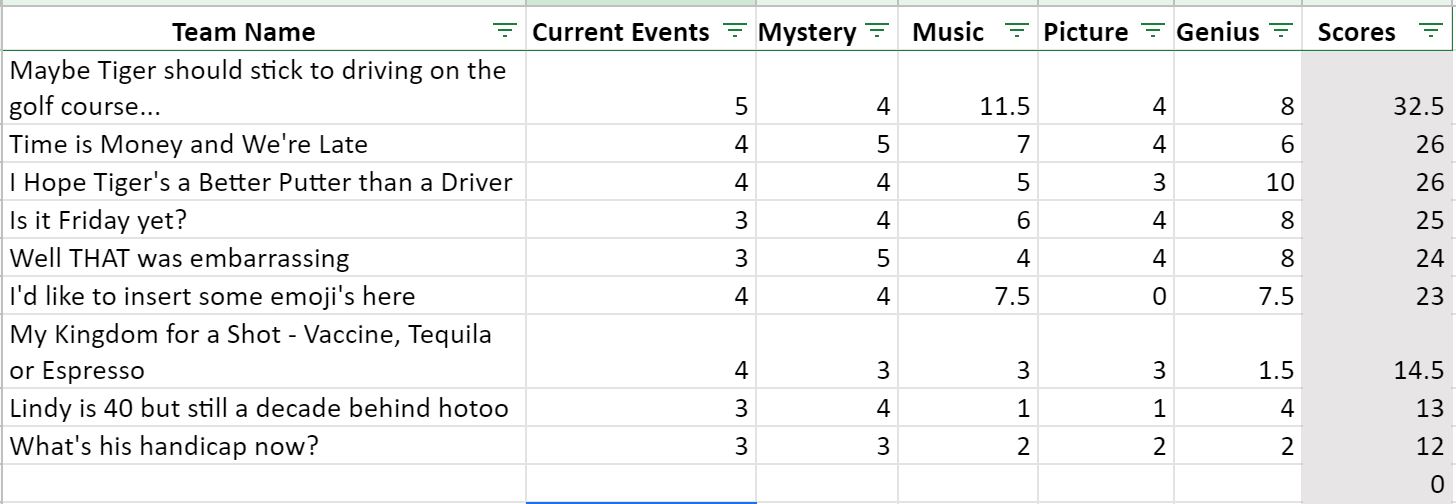Select 'What's his handicap now?' cell
This screenshot has height=504, width=1456.
point(263,445)
